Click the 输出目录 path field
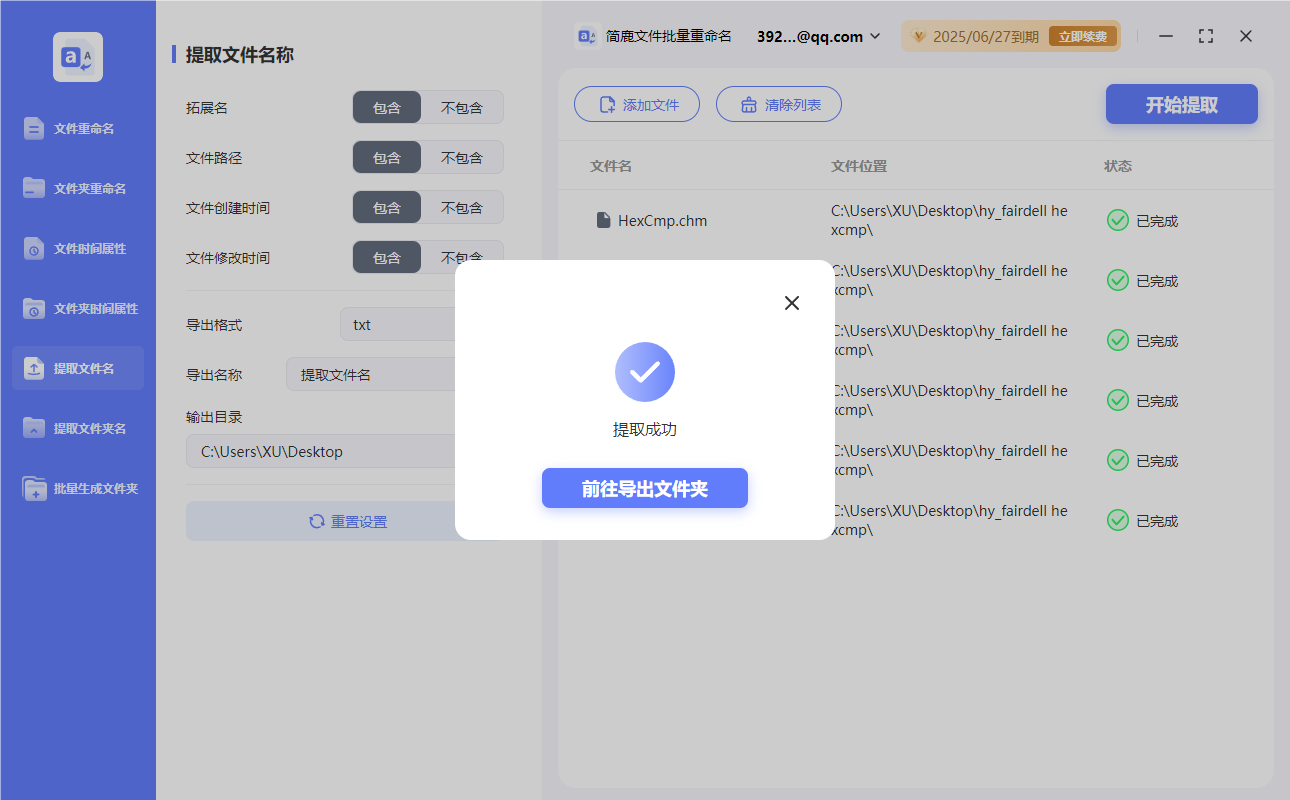Screen dimensions: 1290x800 point(320,451)
